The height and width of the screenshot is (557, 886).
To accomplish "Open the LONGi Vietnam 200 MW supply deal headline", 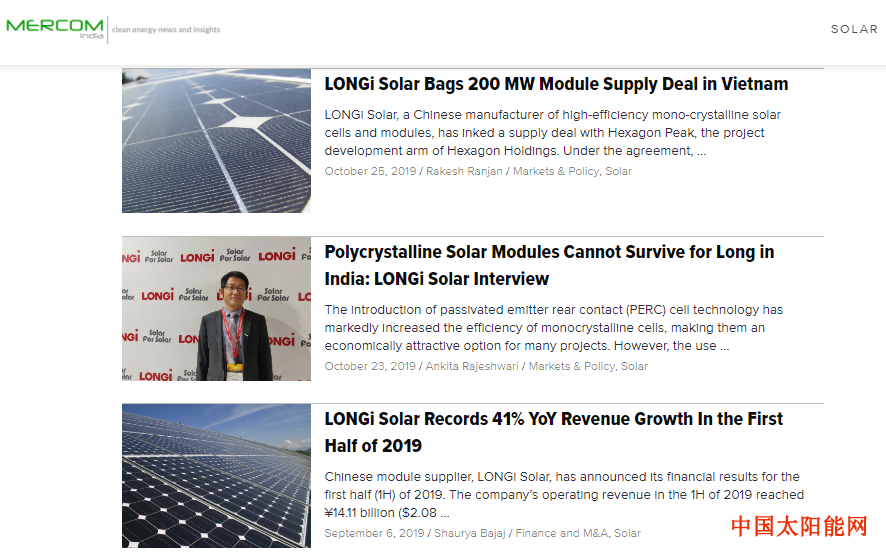I will point(556,84).
